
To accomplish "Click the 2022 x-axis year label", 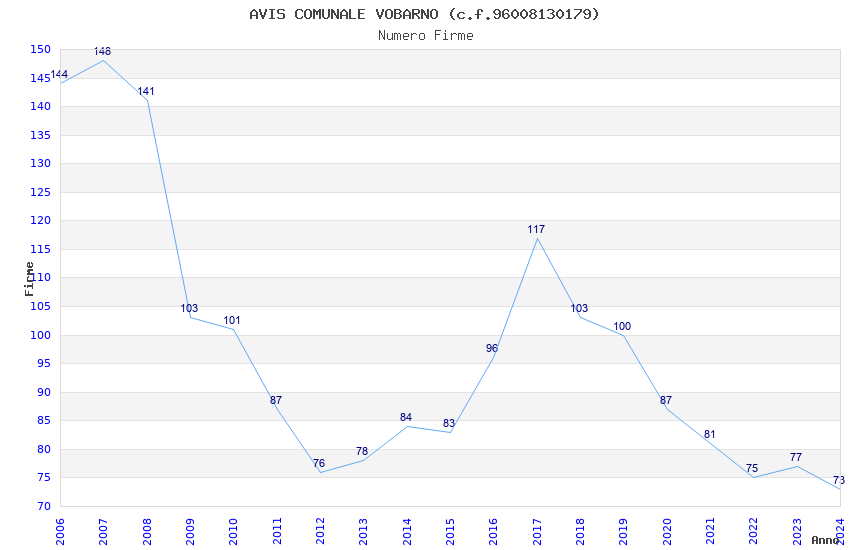I will pyautogui.click(x=754, y=532).
